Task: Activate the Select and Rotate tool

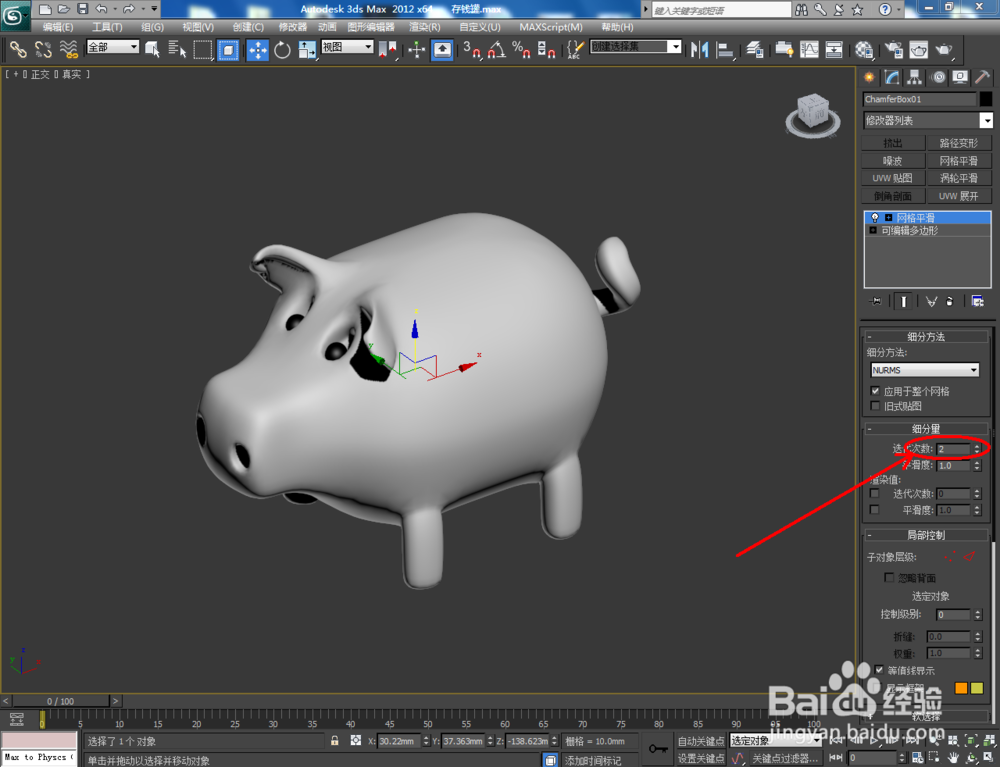Action: coord(282,49)
